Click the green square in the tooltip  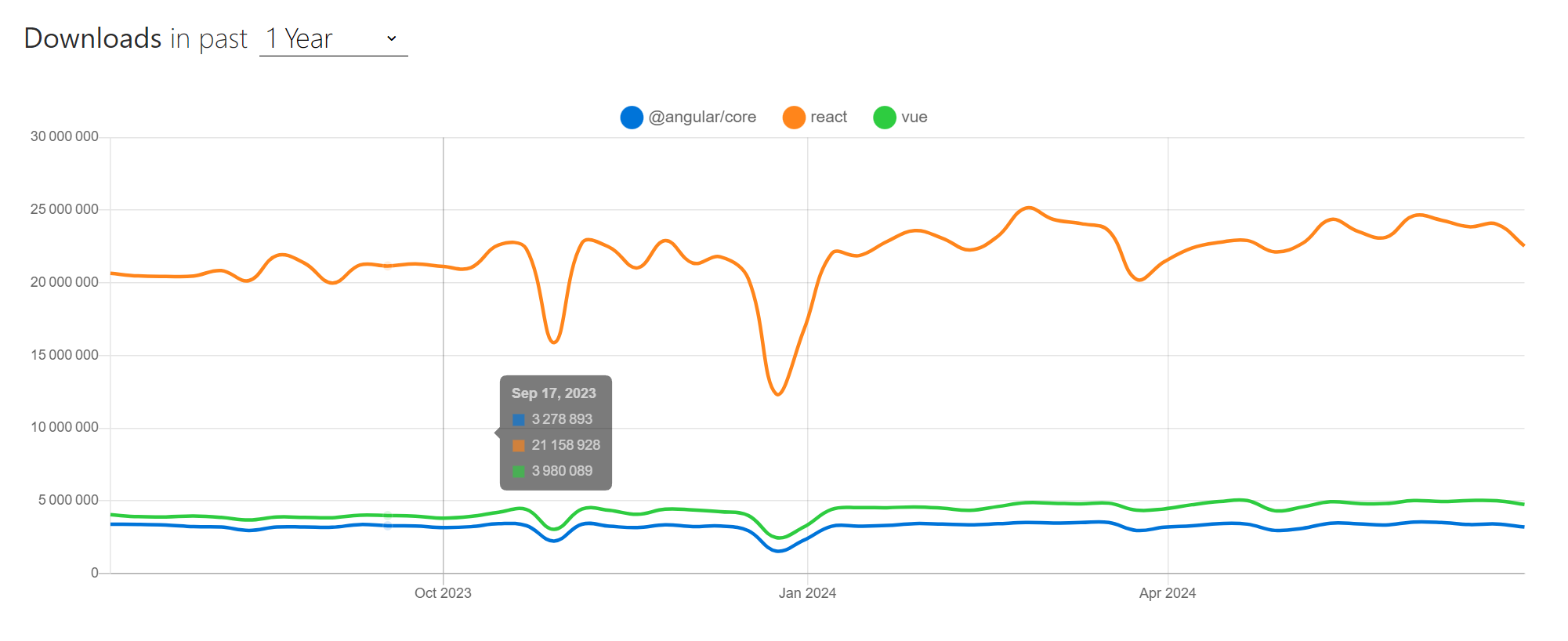coord(518,470)
